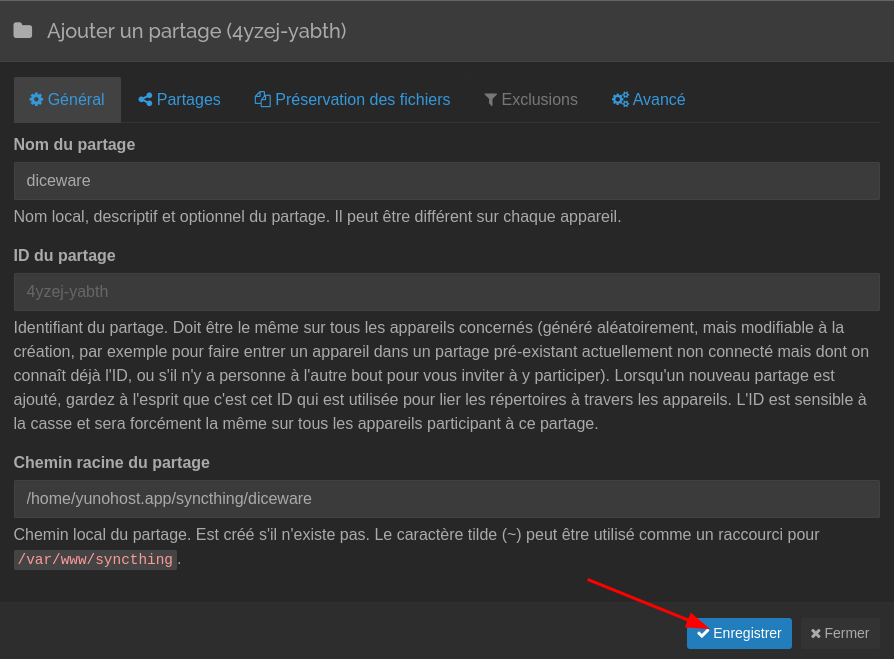Click Fermer to dismiss the dialog
This screenshot has height=659, width=894.
coord(840,633)
